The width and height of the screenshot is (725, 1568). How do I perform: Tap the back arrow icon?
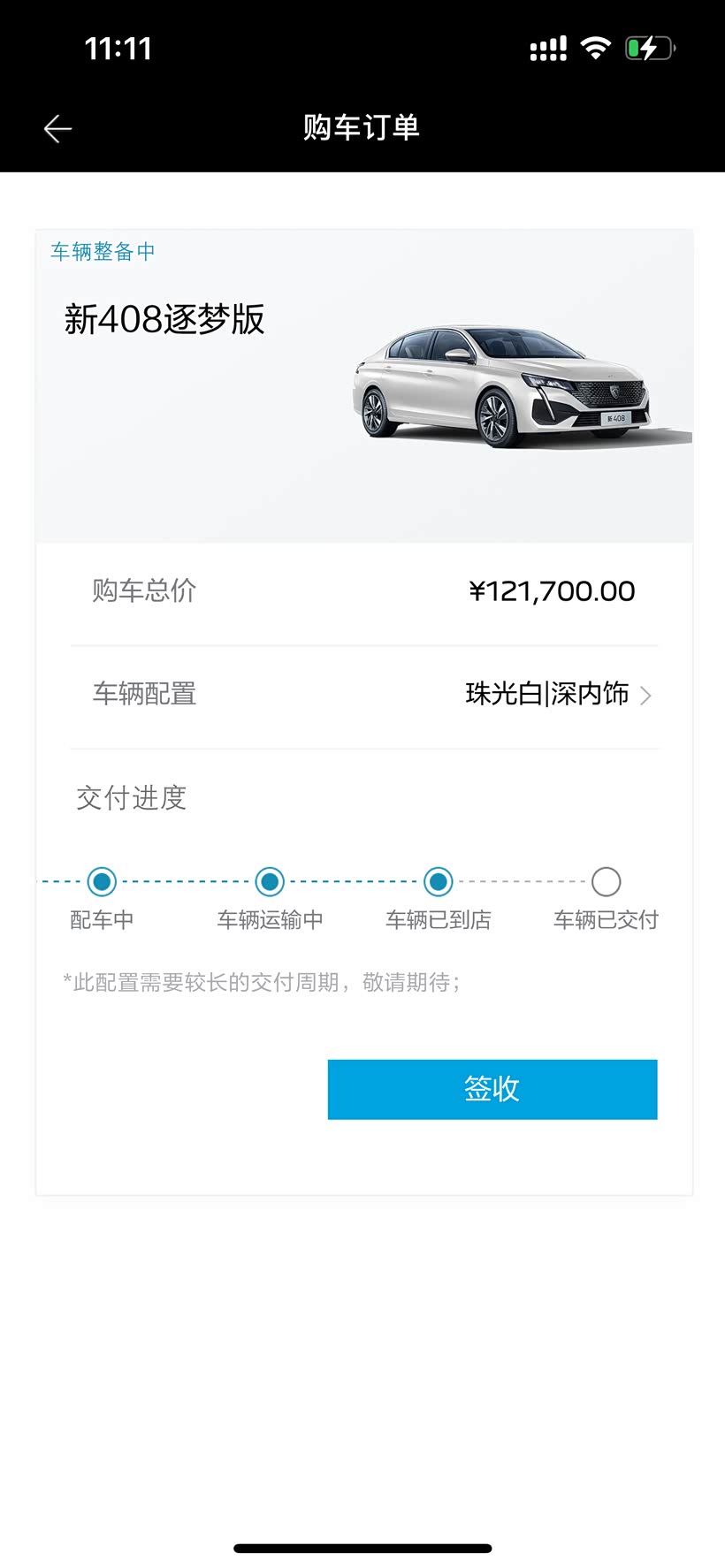(x=57, y=129)
